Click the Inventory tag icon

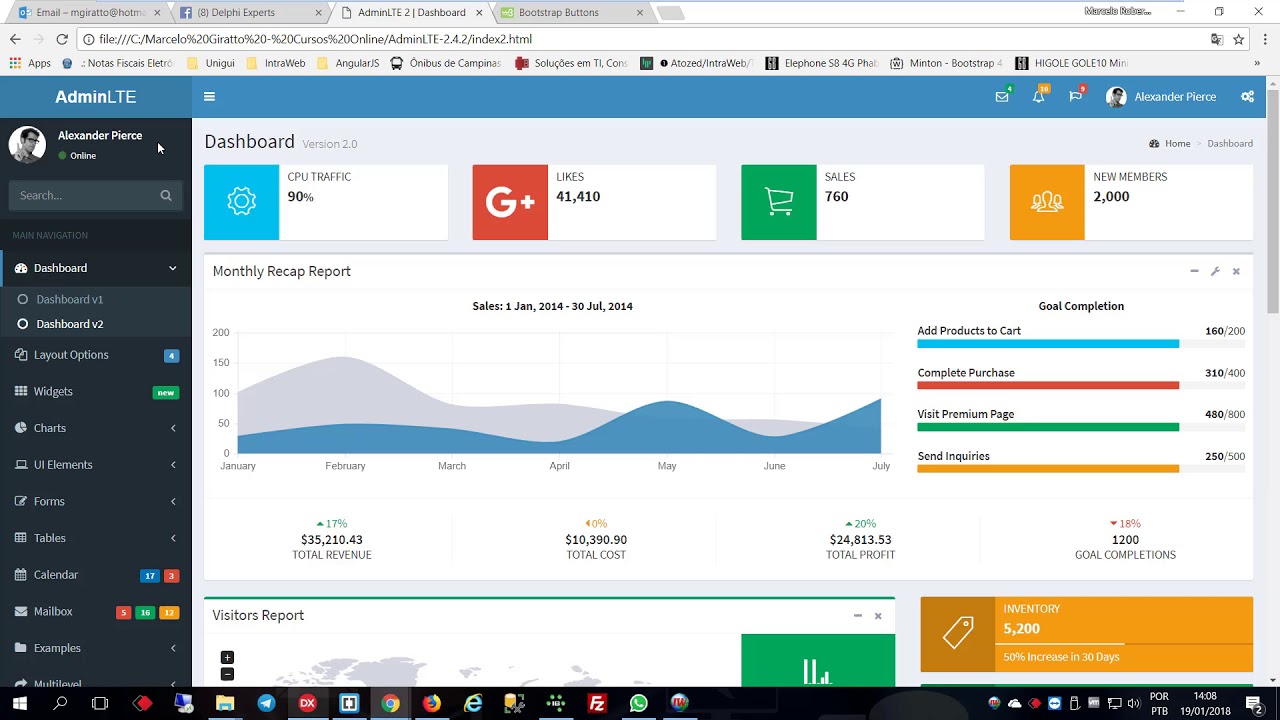tap(958, 634)
